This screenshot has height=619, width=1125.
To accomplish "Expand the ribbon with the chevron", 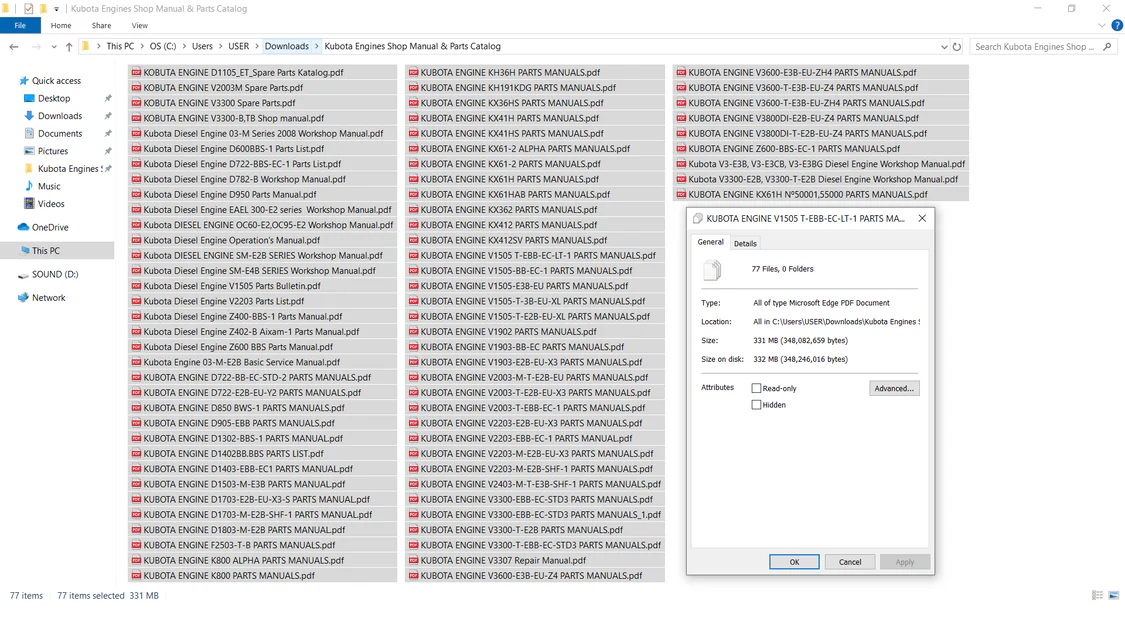I will [1103, 25].
